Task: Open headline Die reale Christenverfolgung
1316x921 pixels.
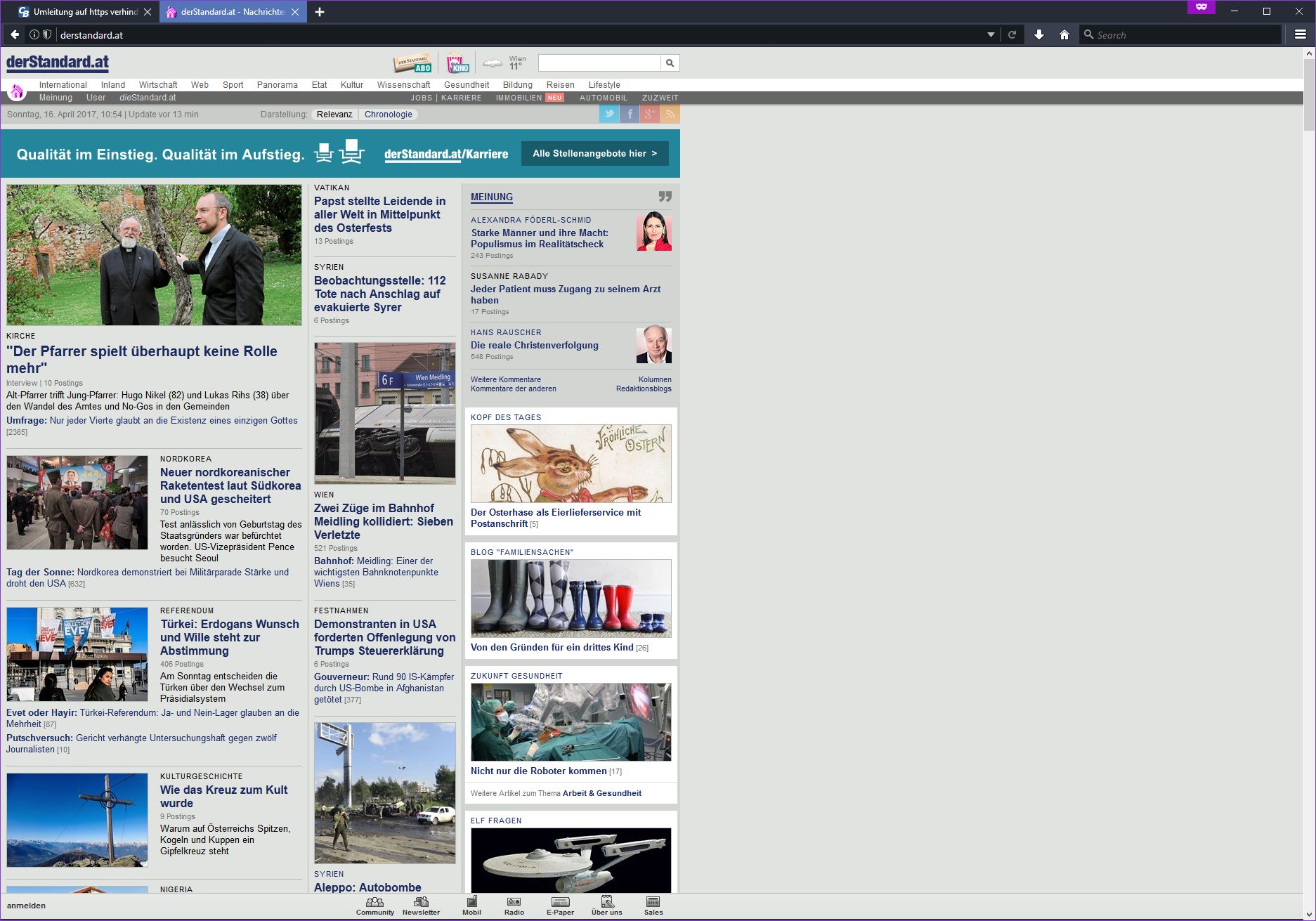Action: (535, 345)
